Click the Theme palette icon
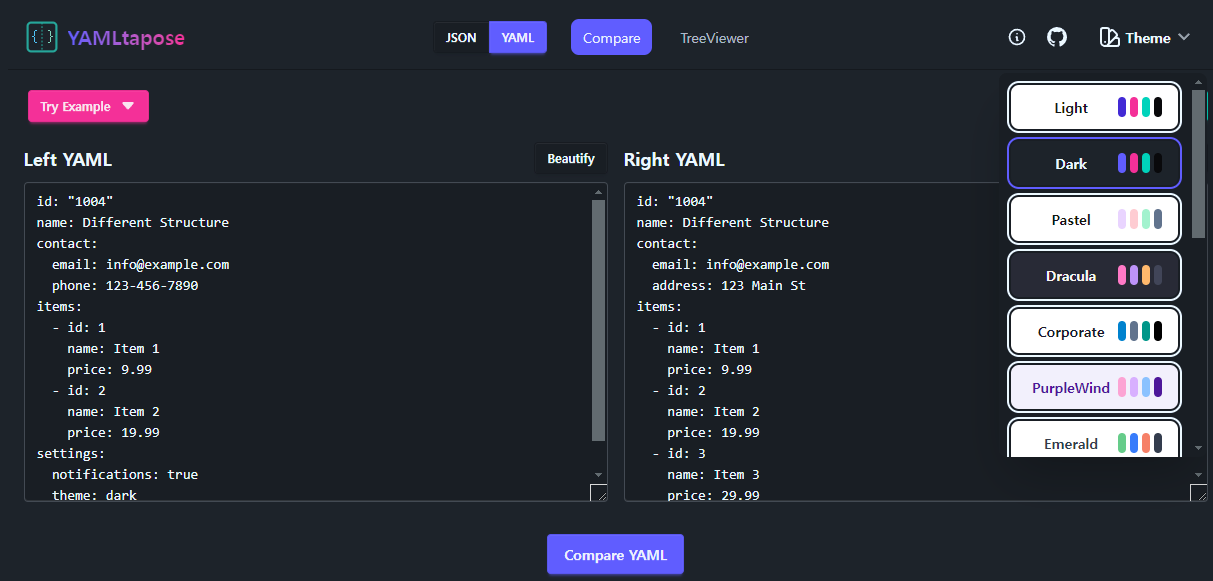Image resolution: width=1213 pixels, height=581 pixels. coord(1109,38)
